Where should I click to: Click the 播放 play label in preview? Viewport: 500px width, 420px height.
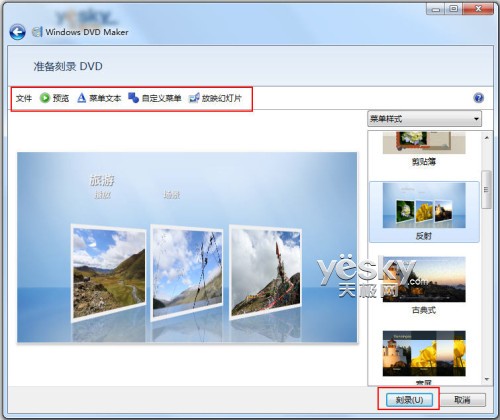[103, 195]
